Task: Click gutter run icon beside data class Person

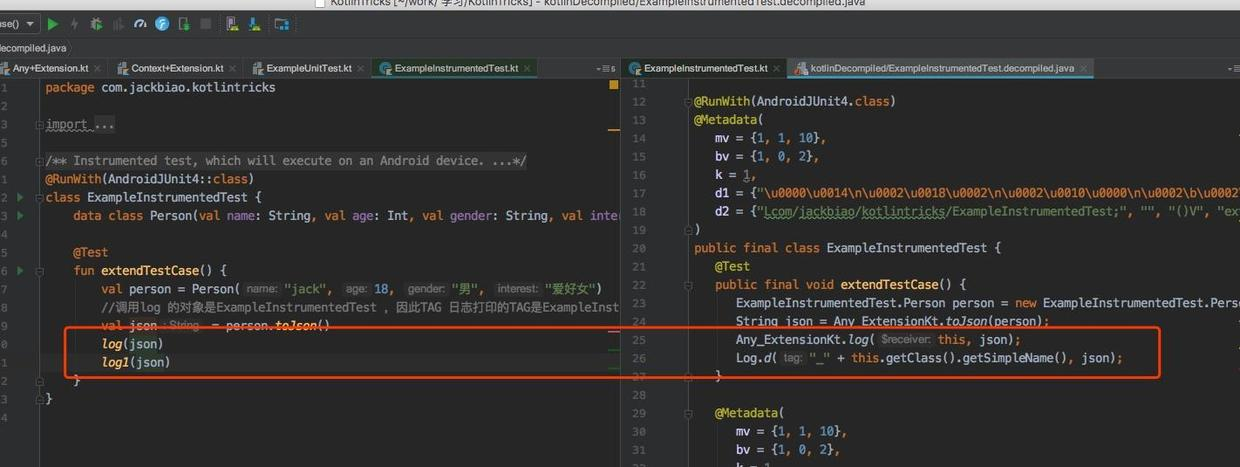Action: coord(21,215)
